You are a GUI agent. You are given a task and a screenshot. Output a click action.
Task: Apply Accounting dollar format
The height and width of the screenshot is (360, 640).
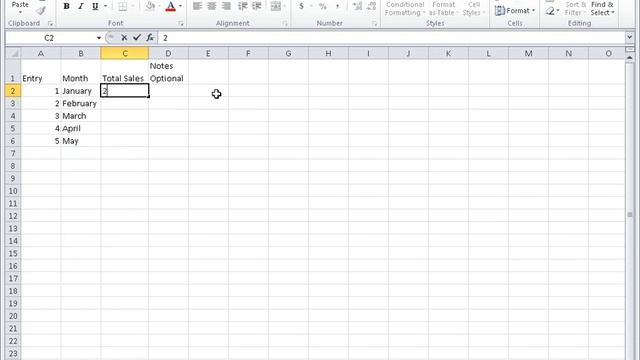(301, 6)
